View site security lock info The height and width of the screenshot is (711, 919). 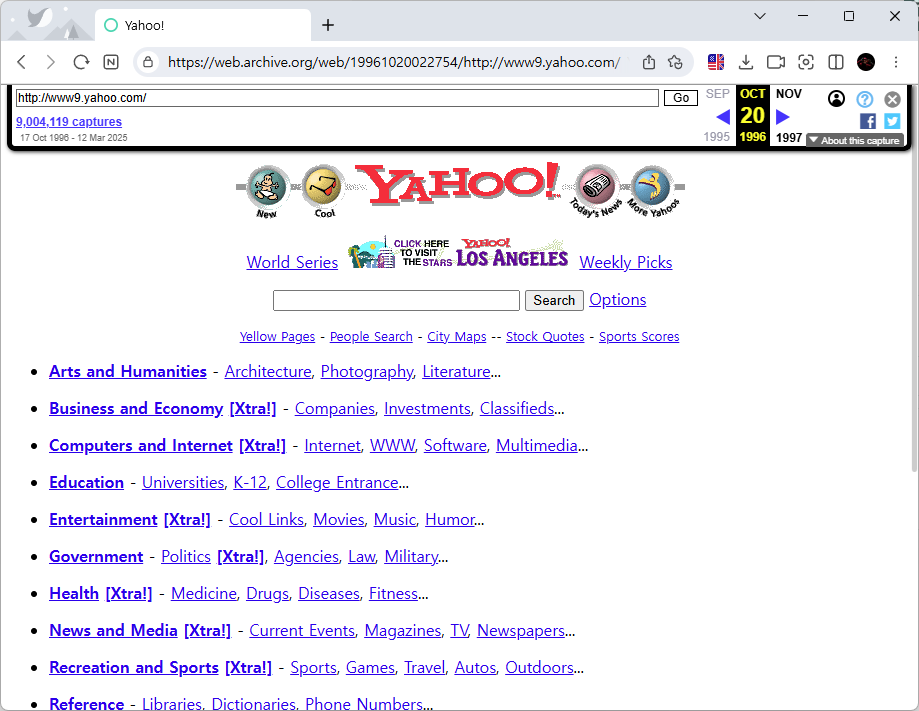[x=148, y=62]
